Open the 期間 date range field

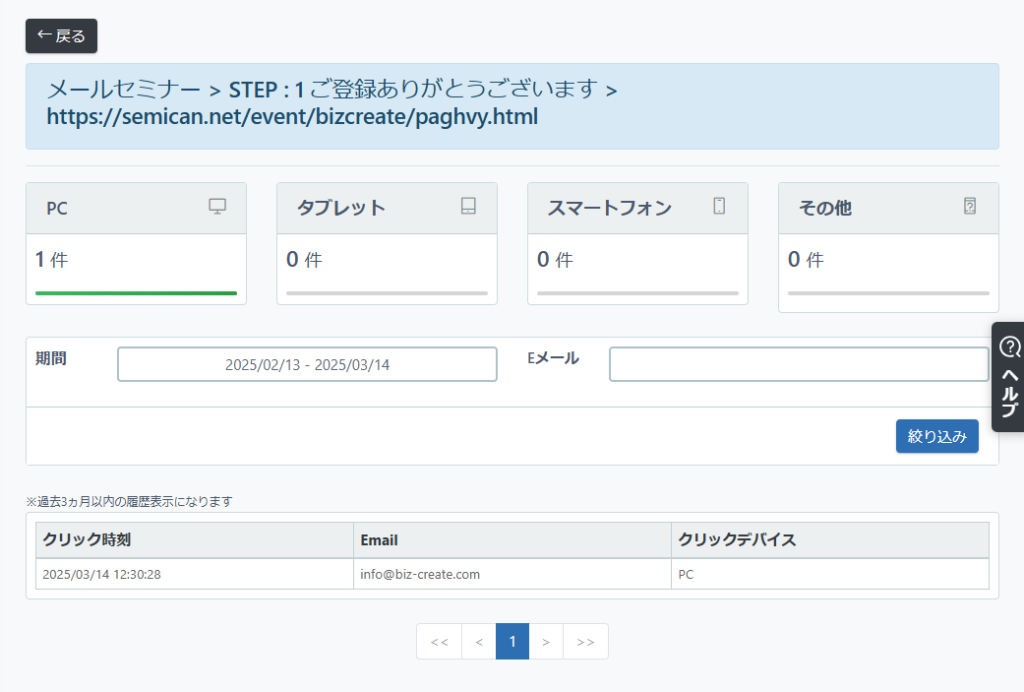307,364
